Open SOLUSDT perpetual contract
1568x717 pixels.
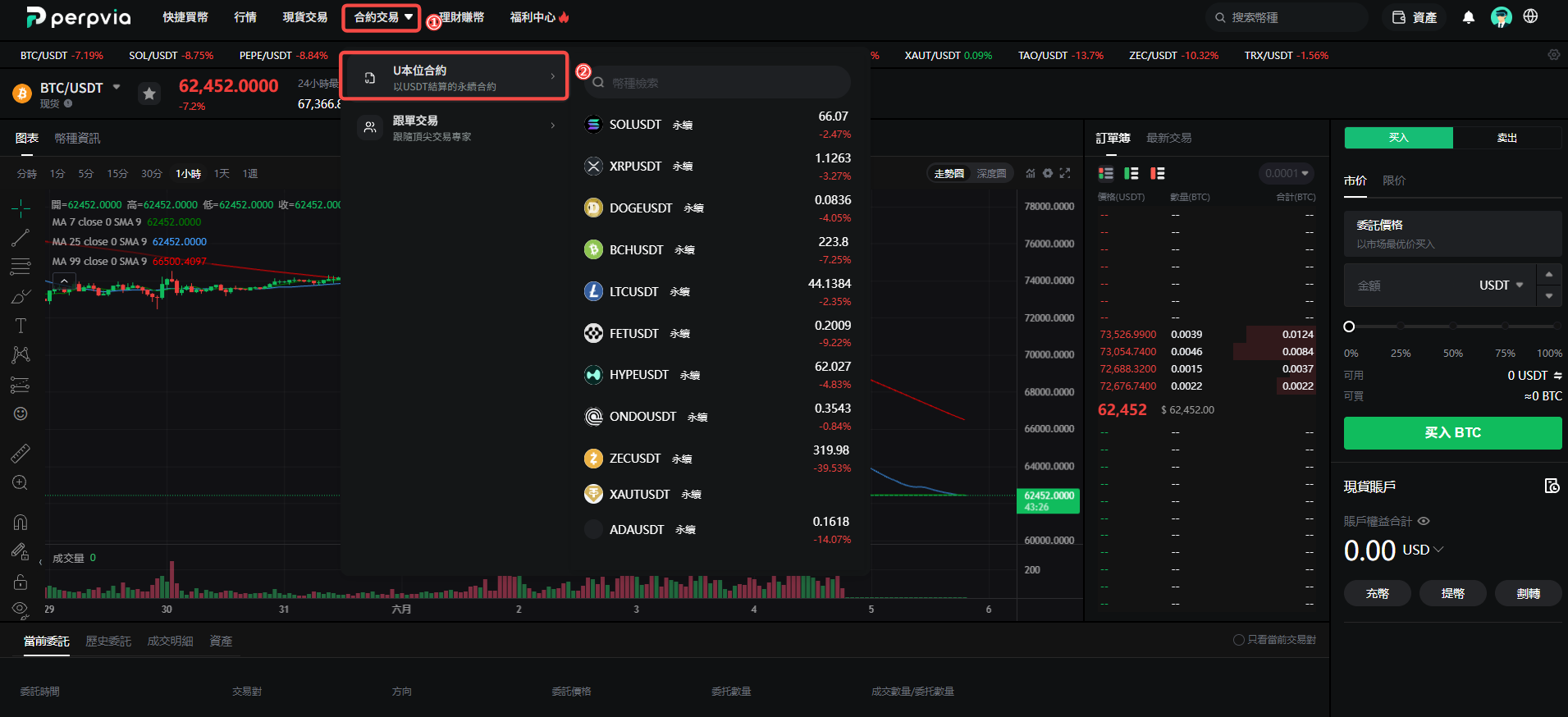[x=718, y=125]
